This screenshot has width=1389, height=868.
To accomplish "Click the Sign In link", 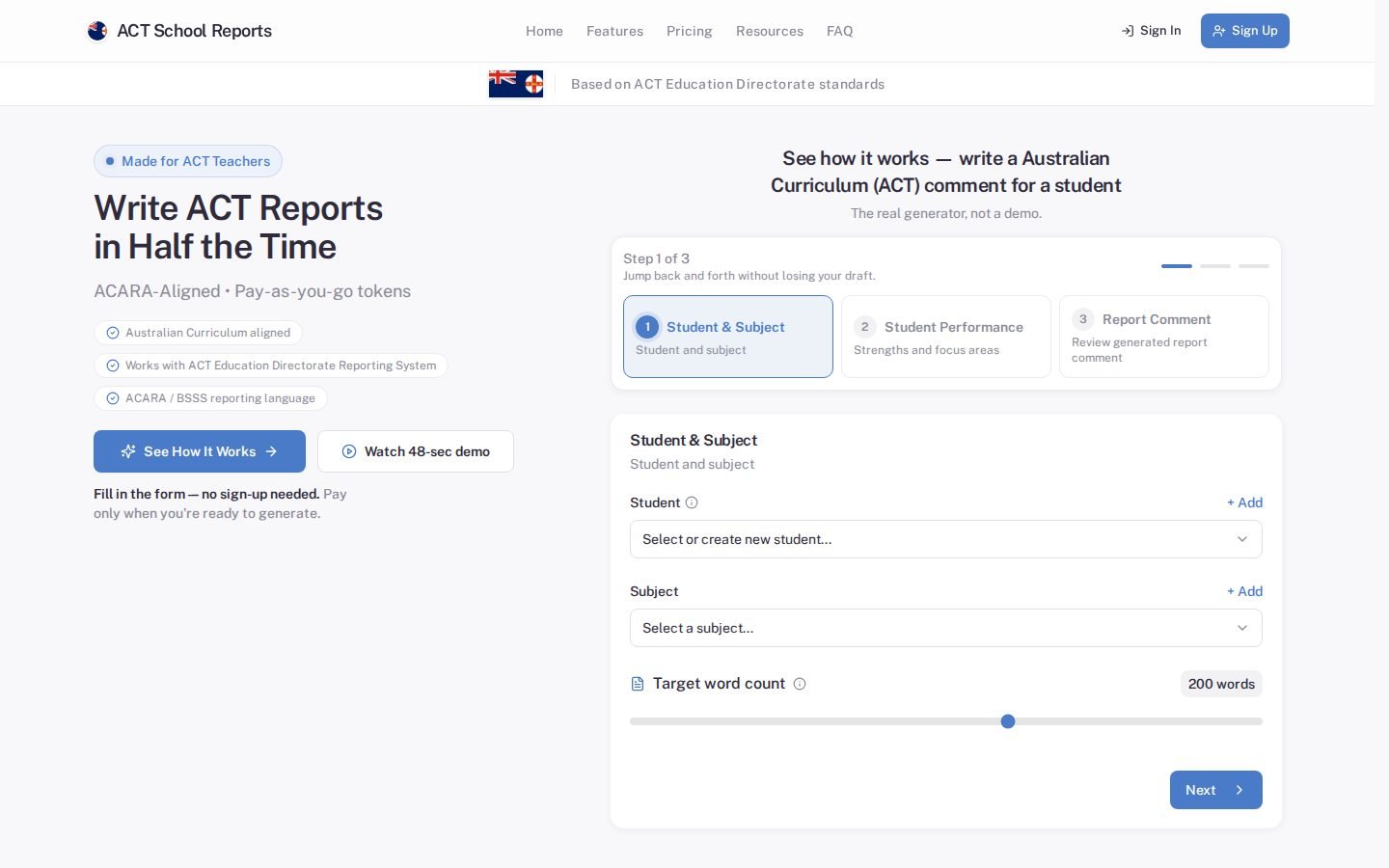I will click(1151, 31).
